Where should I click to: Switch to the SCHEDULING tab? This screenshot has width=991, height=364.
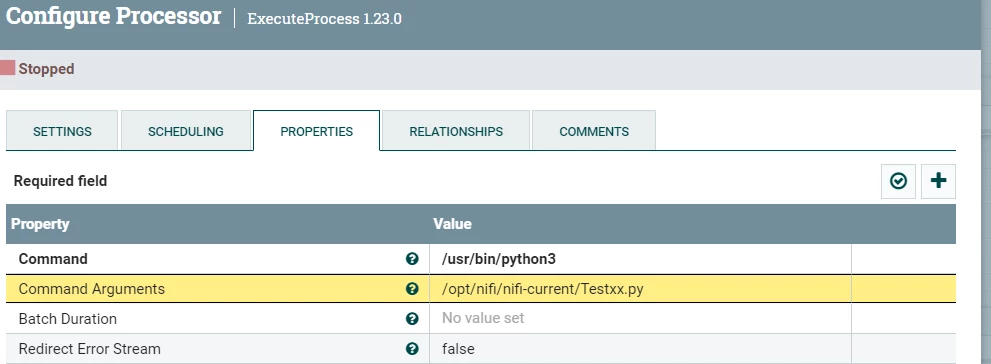(x=186, y=131)
